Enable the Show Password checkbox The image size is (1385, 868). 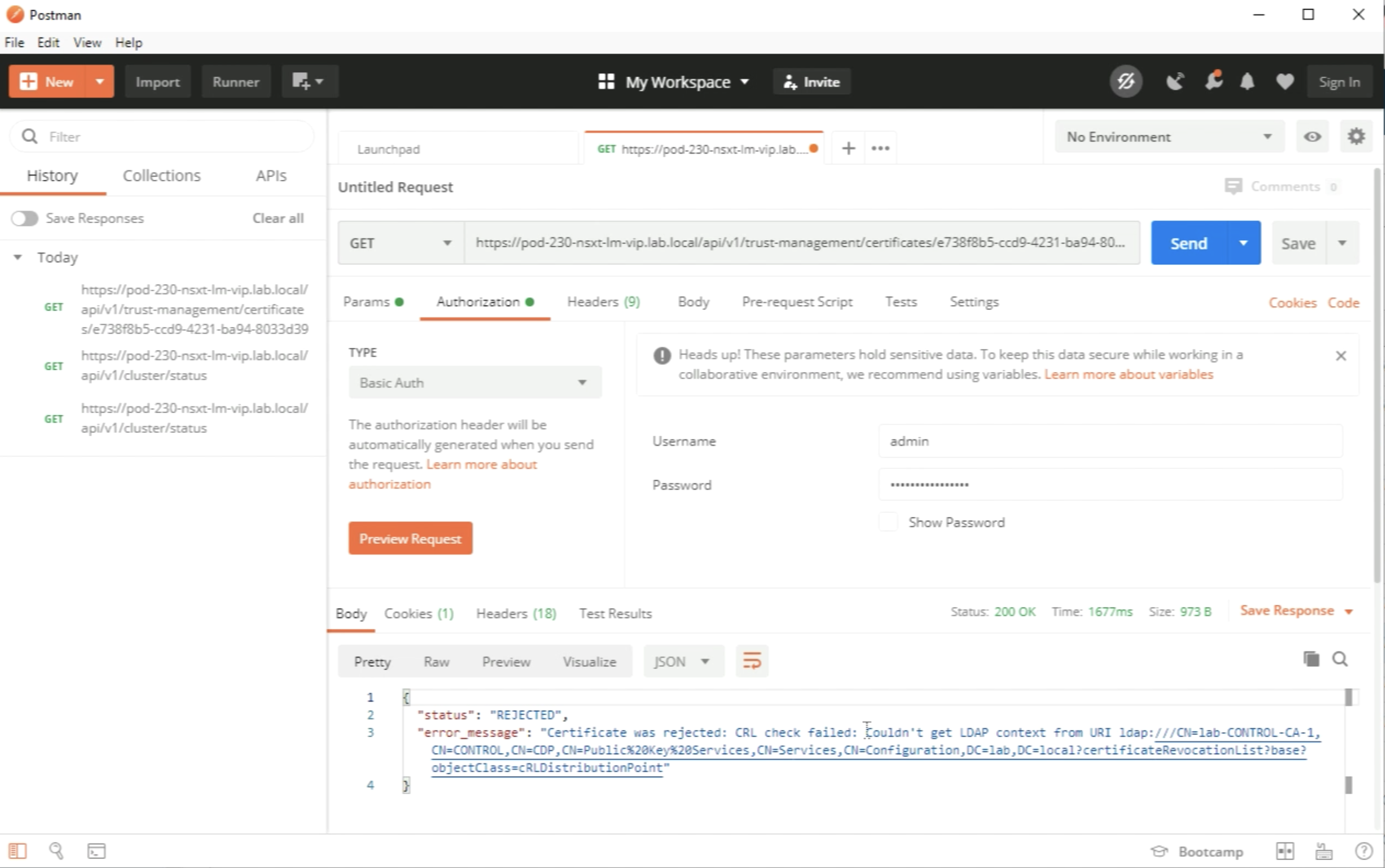[888, 522]
